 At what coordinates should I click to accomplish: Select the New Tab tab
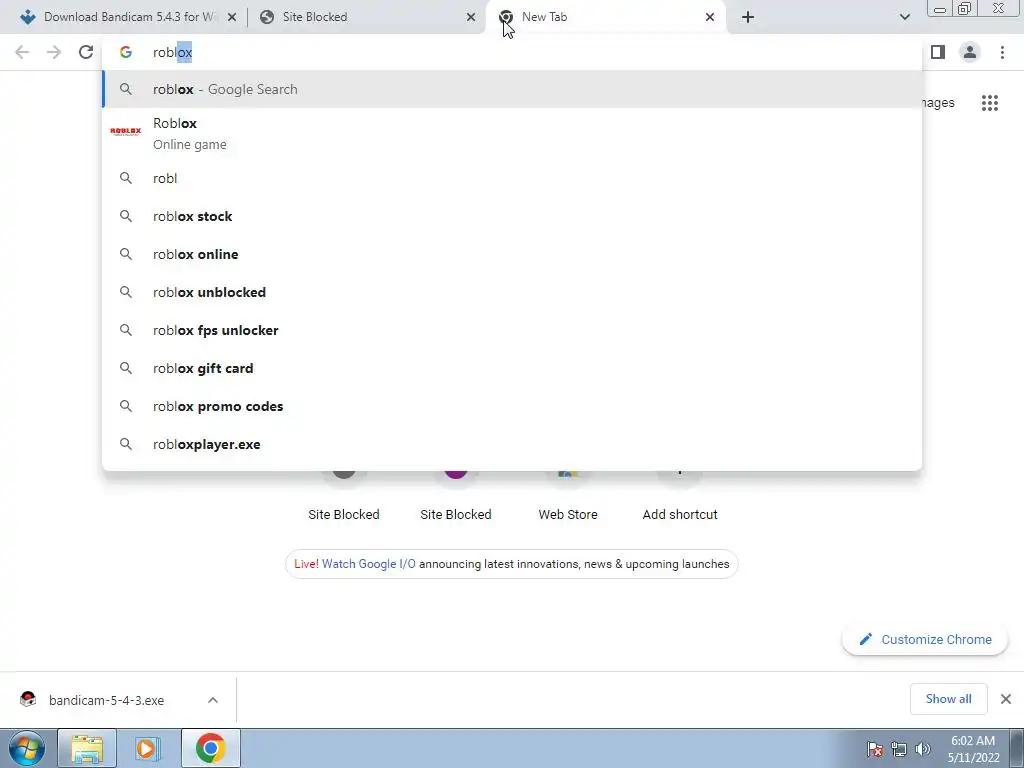(605, 17)
